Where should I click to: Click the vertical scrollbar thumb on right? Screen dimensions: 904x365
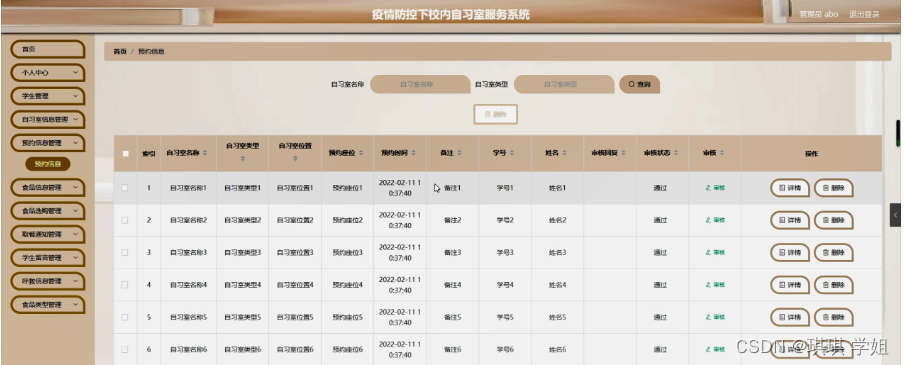(x=898, y=133)
